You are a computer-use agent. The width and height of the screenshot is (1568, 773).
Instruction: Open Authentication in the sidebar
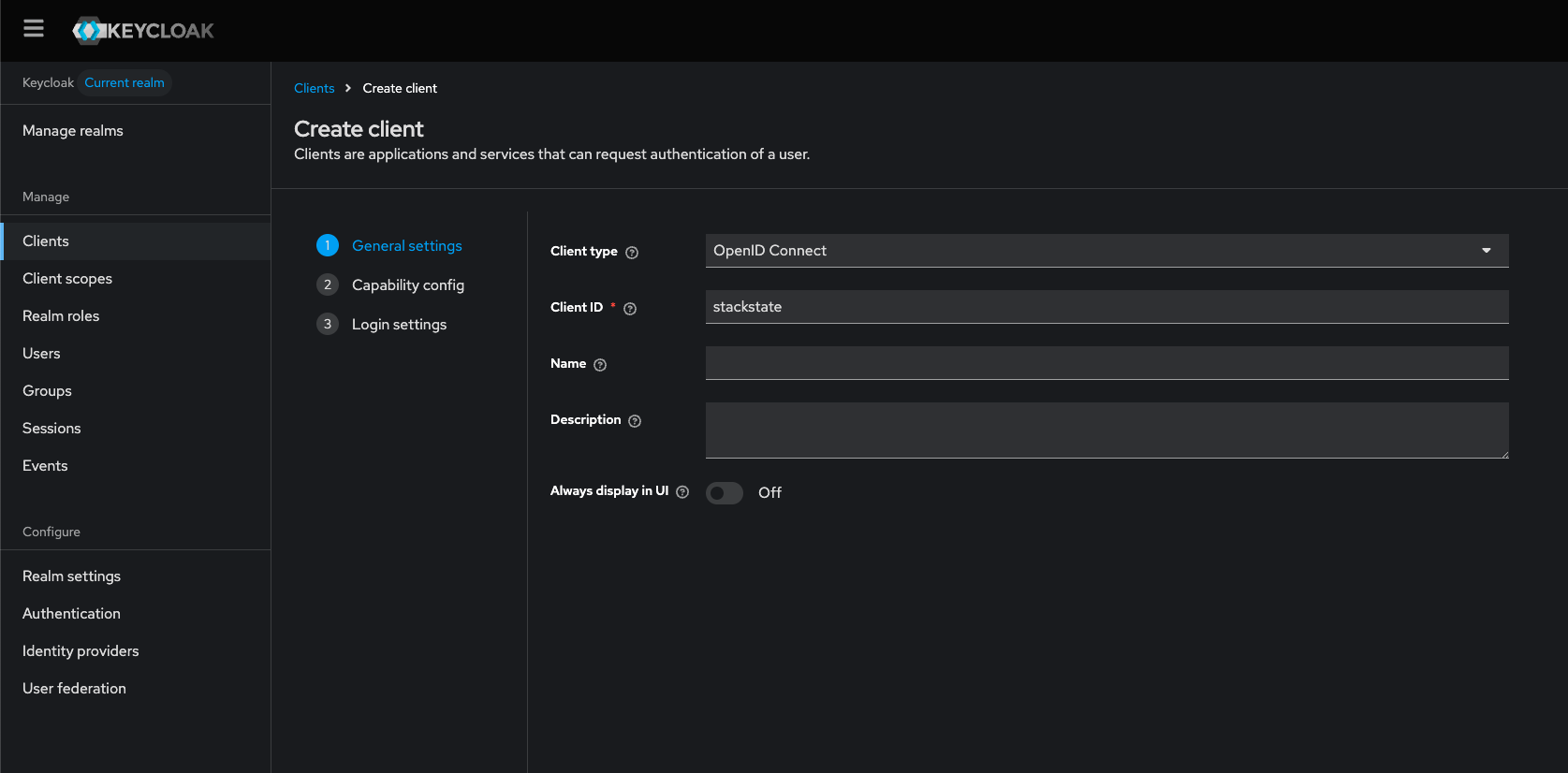tap(136, 614)
